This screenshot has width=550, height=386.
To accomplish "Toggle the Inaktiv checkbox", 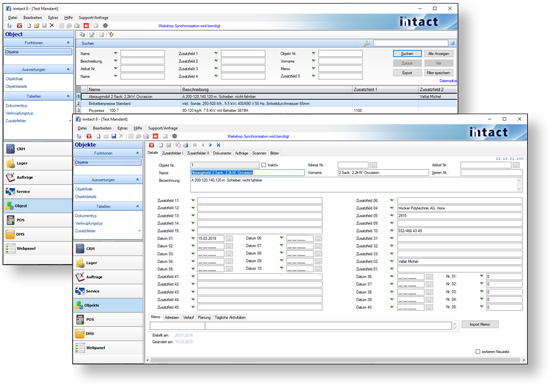I will (x=263, y=165).
